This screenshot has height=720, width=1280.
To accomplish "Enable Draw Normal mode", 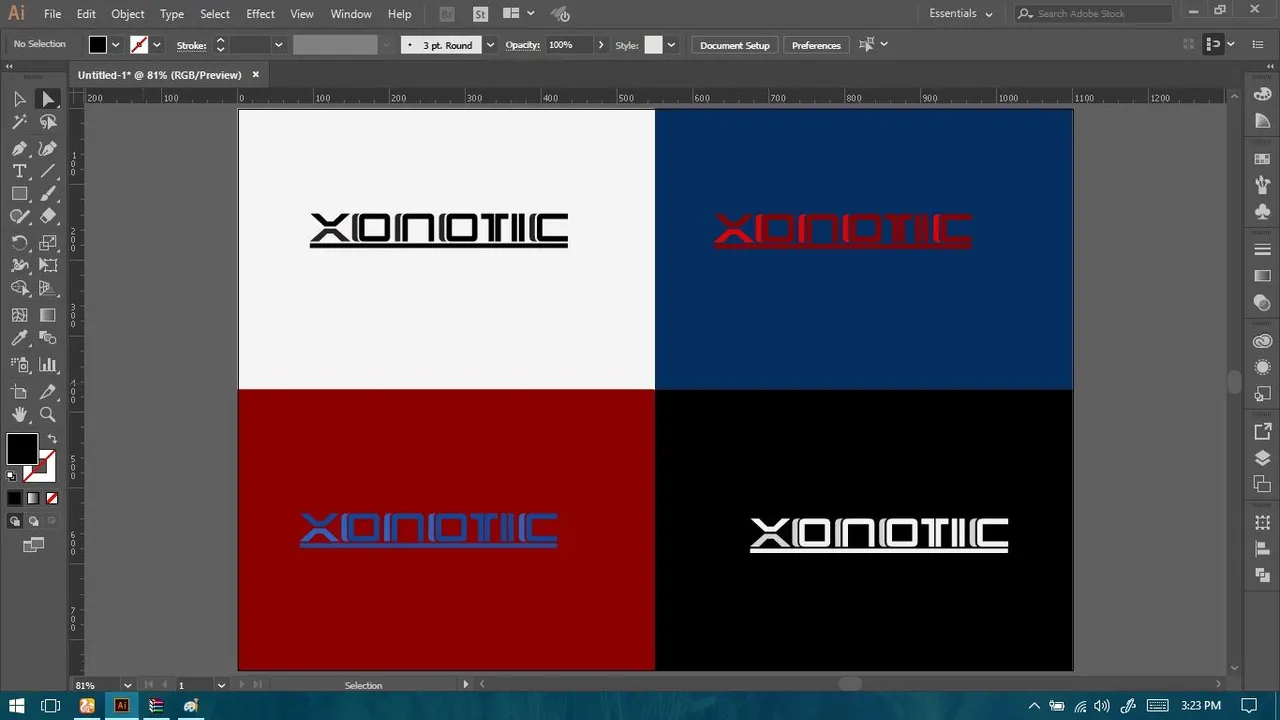I will 15,521.
